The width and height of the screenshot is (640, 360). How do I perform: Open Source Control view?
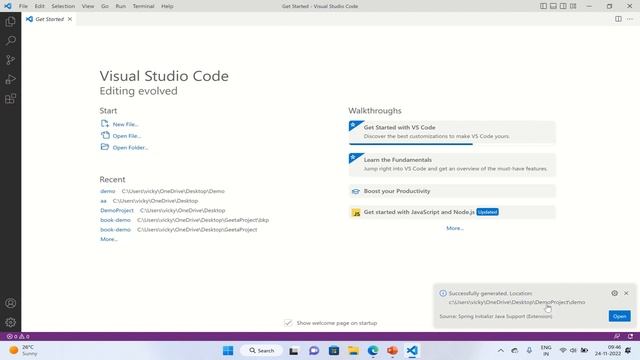(11, 60)
